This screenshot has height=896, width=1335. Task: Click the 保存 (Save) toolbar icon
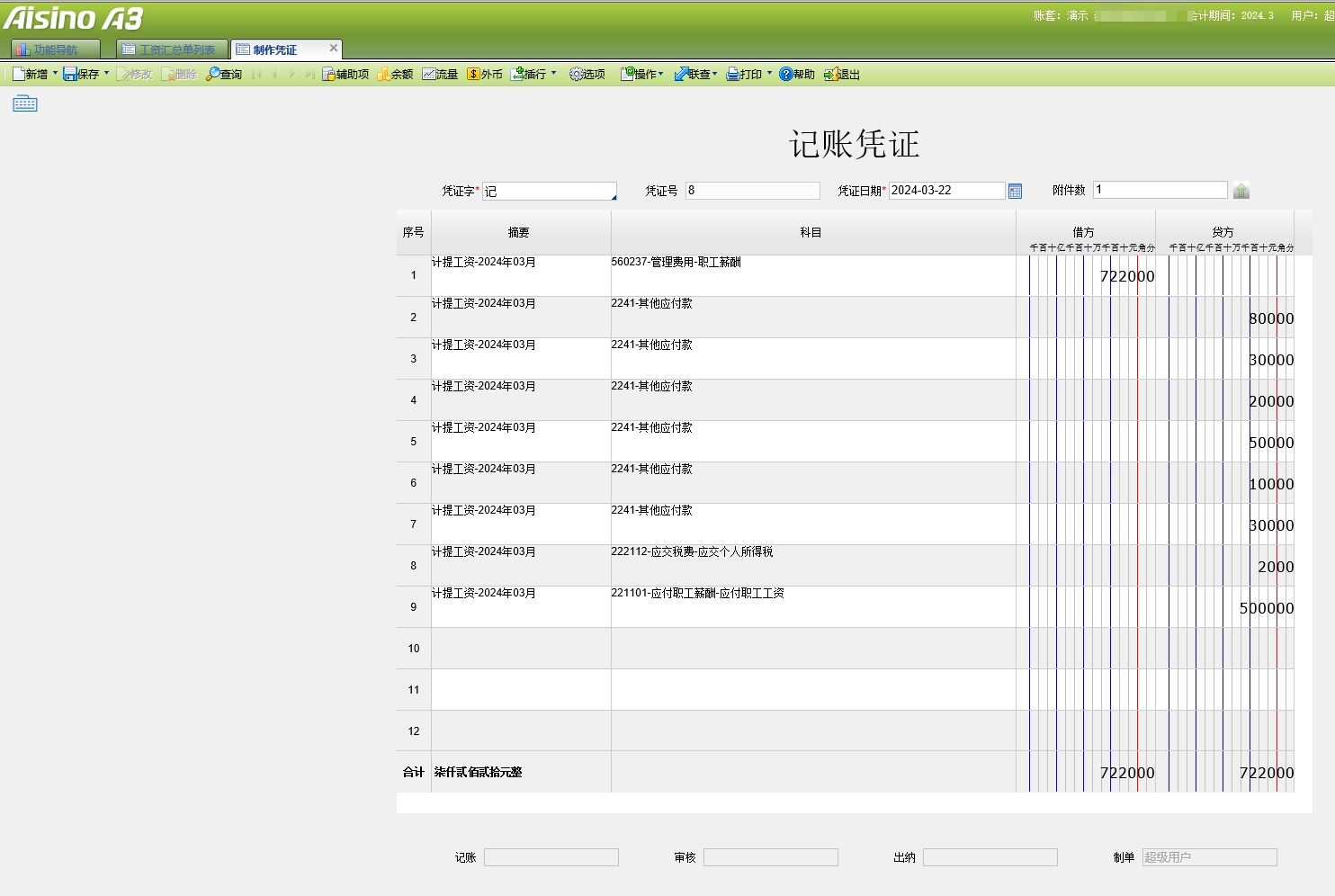[x=84, y=74]
